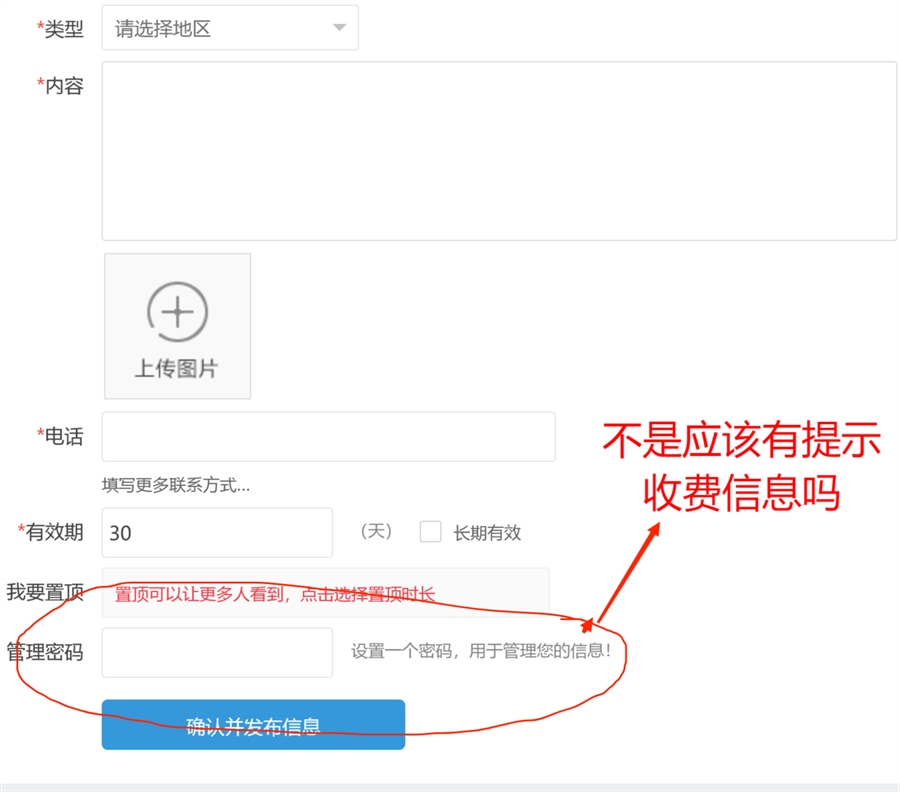This screenshot has height=792, width=900.
Task: Focus the 管理密码 password field
Action: pos(217,652)
